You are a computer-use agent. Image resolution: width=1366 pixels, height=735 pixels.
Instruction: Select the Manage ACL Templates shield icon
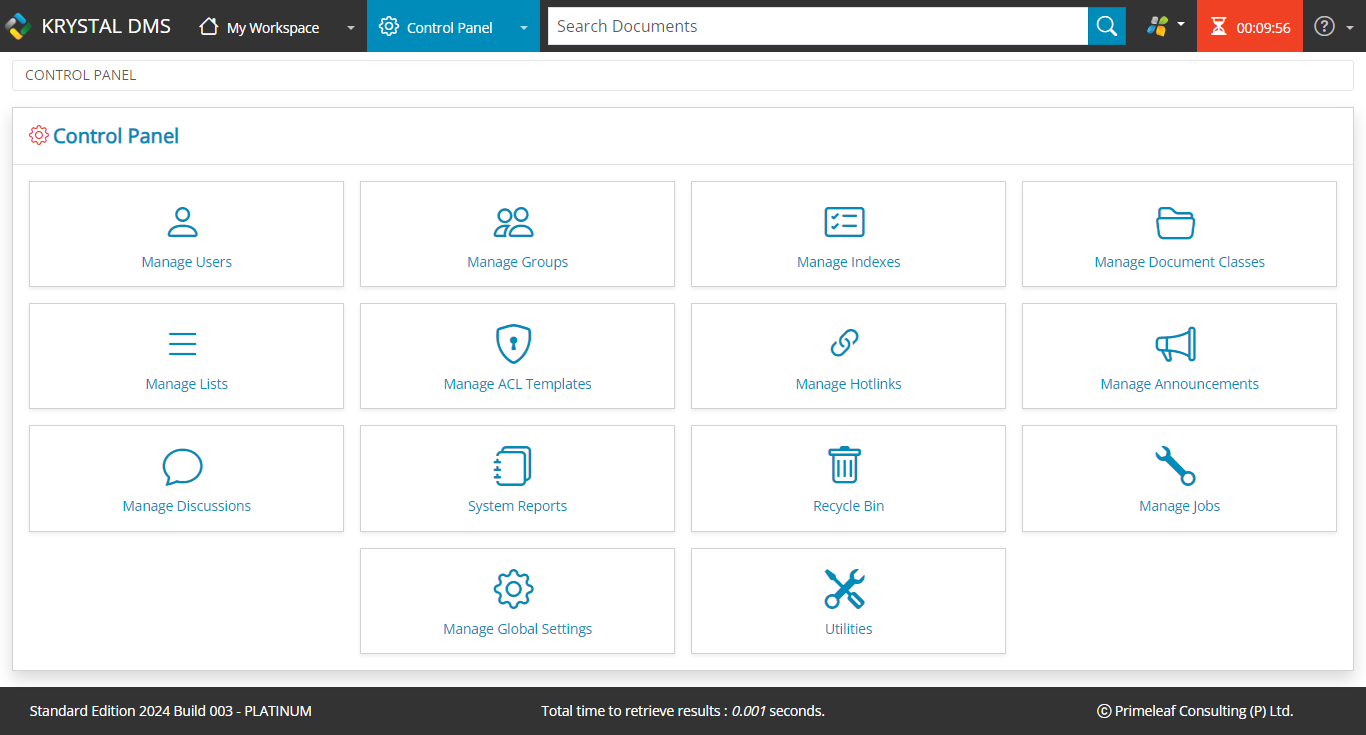click(515, 343)
